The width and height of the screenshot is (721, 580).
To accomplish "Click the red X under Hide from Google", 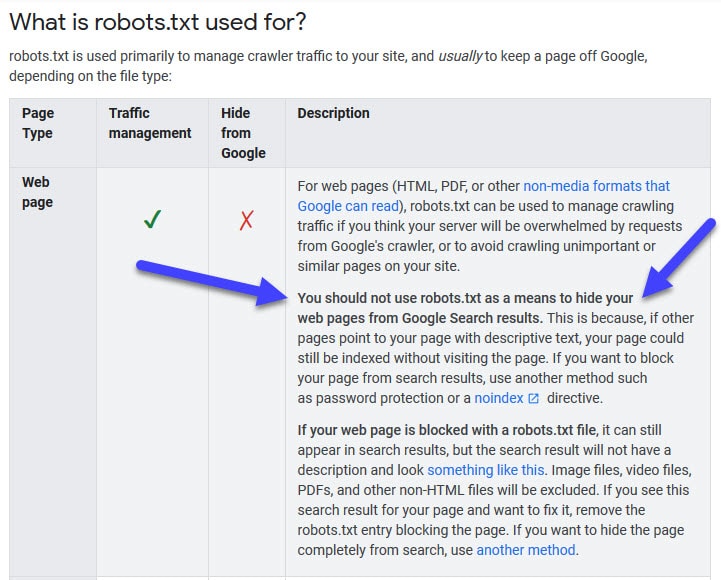I will pos(246,220).
